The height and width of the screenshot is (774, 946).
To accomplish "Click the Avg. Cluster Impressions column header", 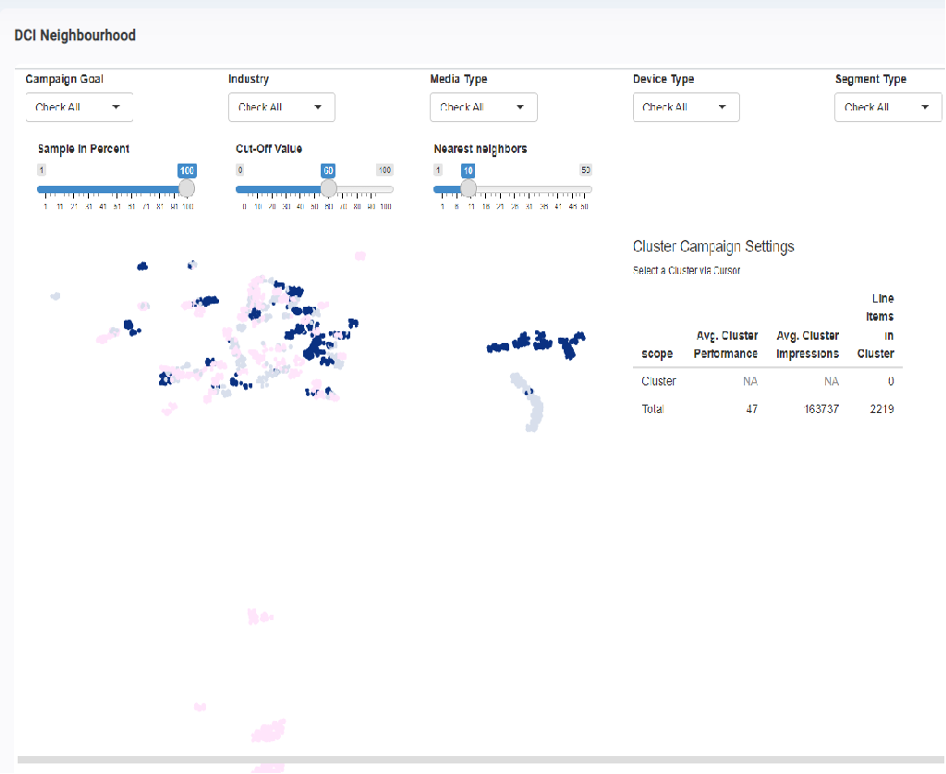I will pyautogui.click(x=807, y=344).
